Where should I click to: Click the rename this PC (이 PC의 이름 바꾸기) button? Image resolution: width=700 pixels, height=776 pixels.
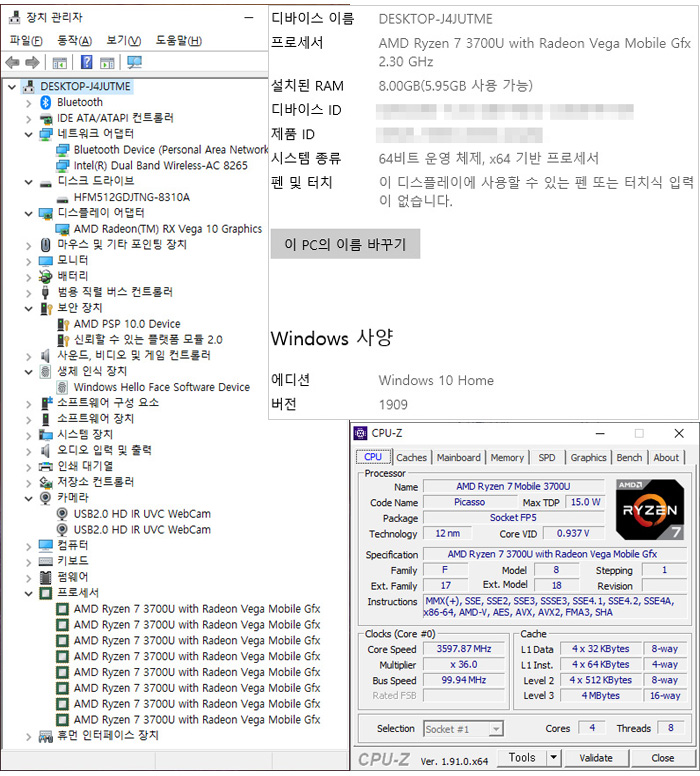[x=345, y=244]
